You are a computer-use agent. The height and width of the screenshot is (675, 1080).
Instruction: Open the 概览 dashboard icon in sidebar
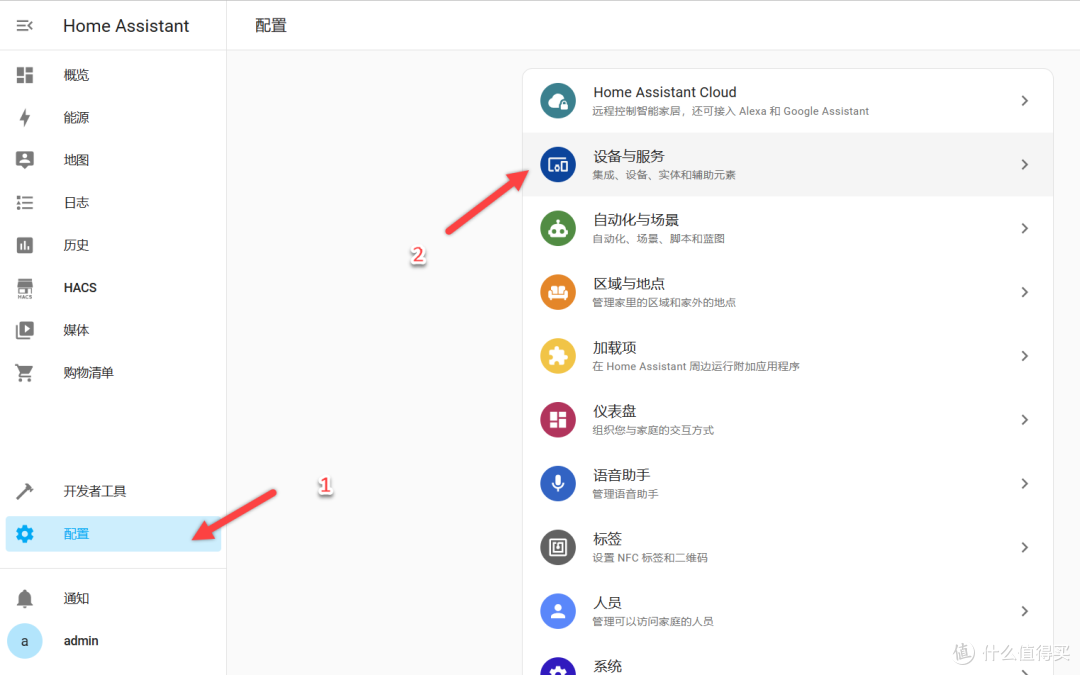(x=25, y=75)
